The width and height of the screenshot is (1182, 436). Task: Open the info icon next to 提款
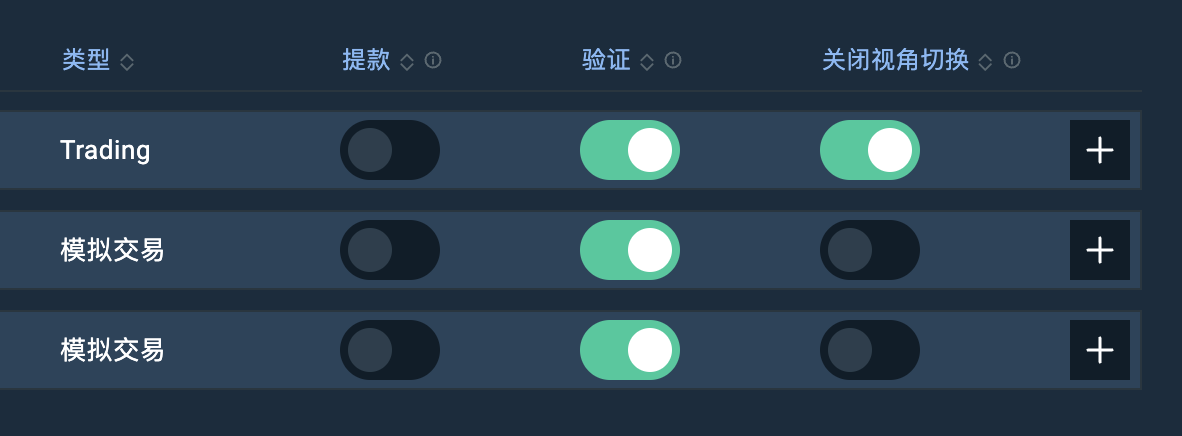click(433, 60)
